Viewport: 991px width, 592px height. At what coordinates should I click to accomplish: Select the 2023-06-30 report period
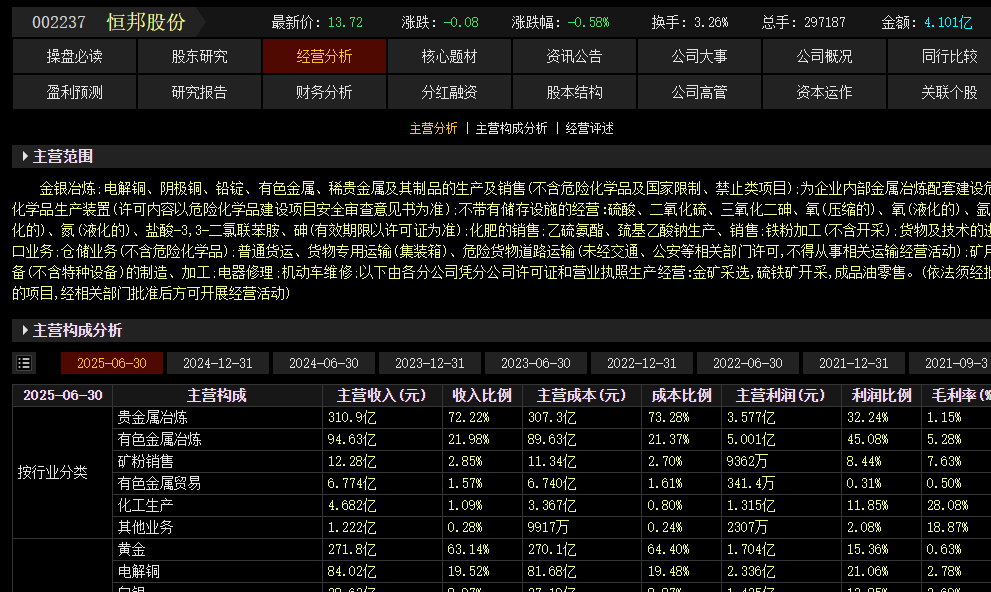tap(536, 363)
